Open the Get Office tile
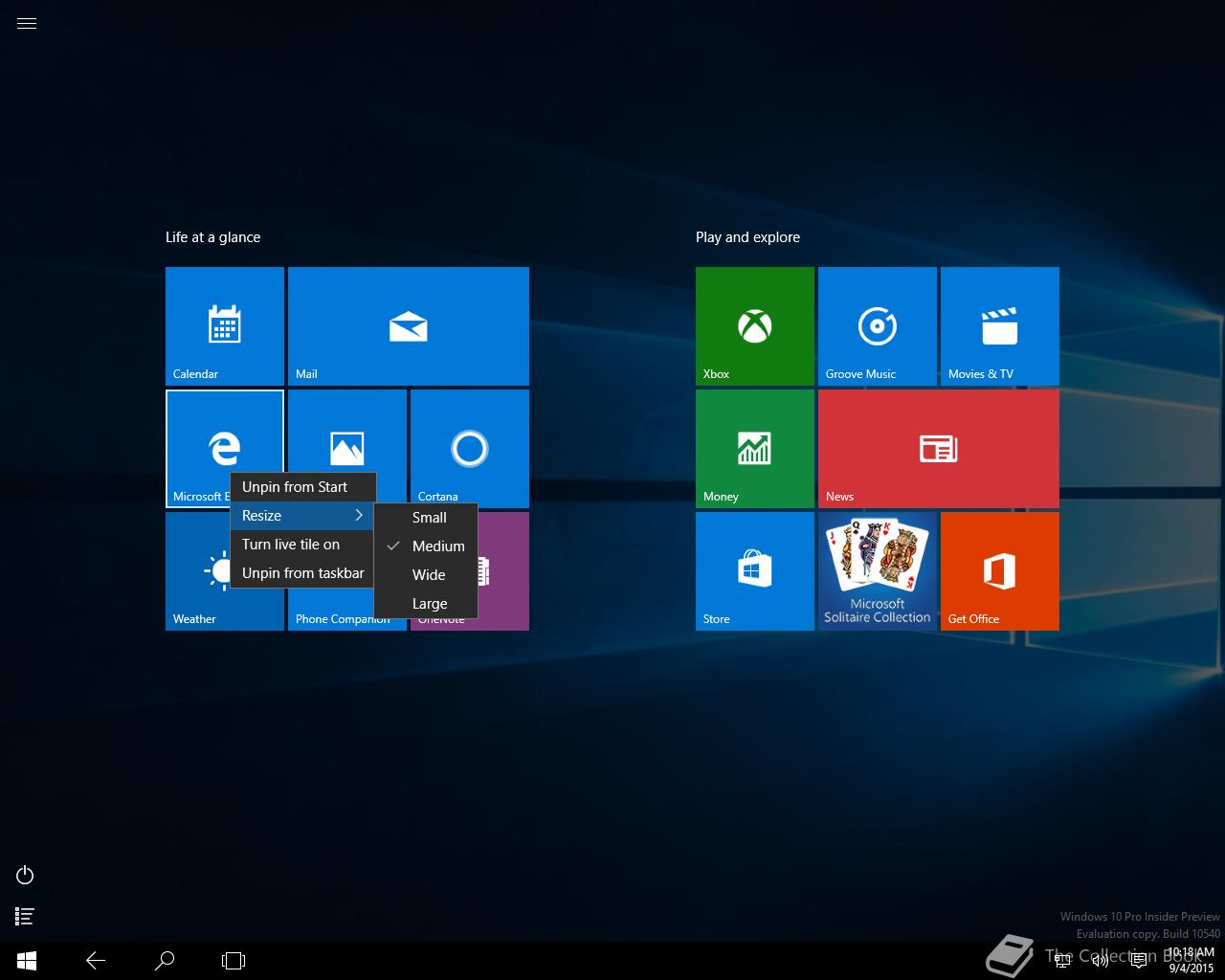Viewport: 1225px width, 980px height. tap(1000, 571)
